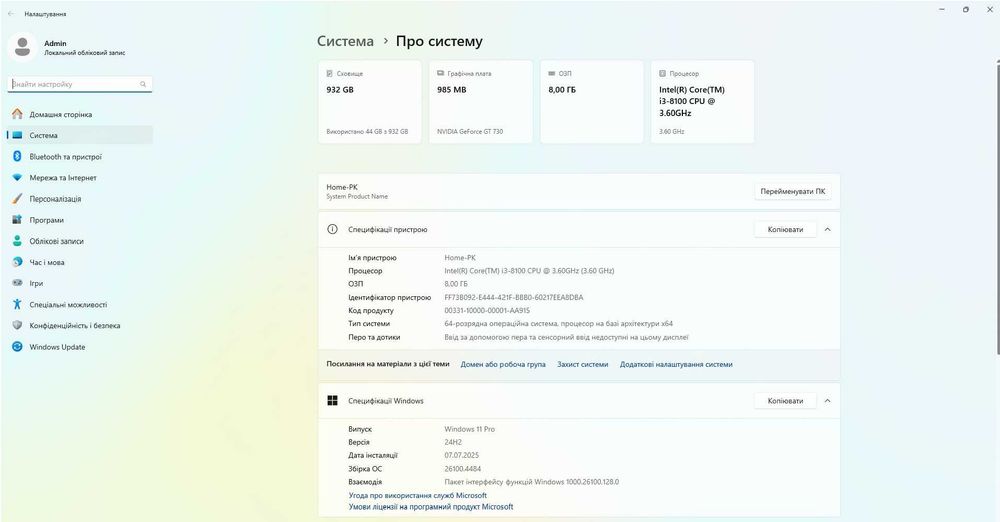
Task: Open Додаткові налаштування системи link
Action: coord(676,364)
